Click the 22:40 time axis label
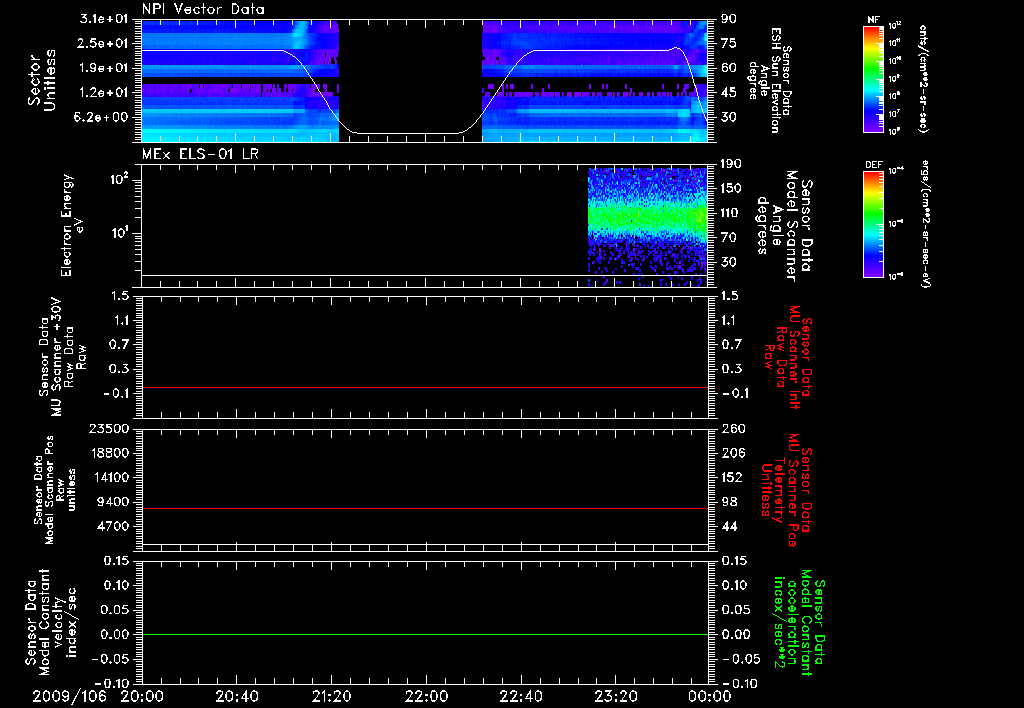Screen dimensions: 1024x708 click(x=520, y=696)
